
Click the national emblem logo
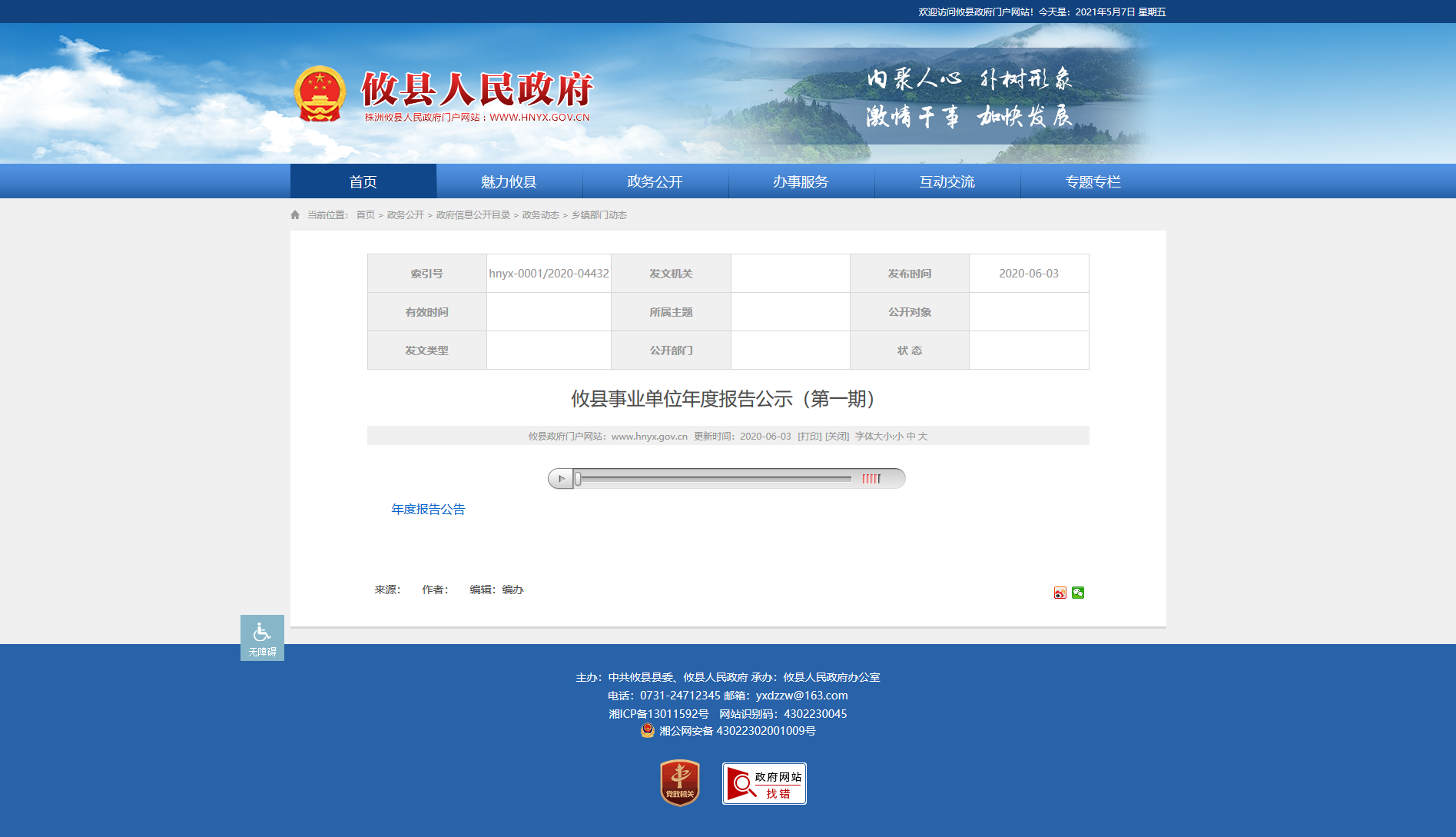tap(320, 95)
